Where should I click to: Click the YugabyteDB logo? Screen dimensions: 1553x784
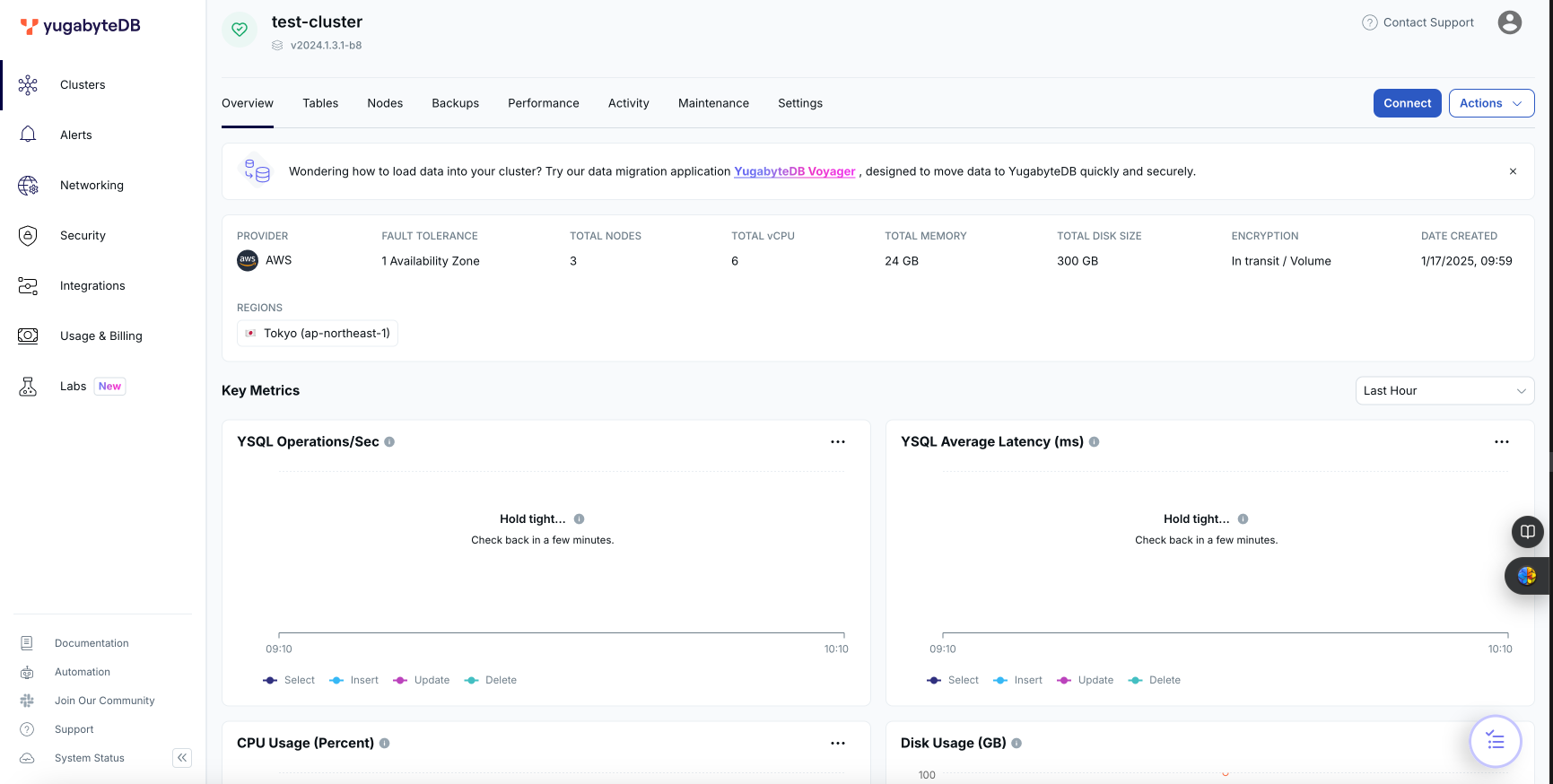click(80, 26)
